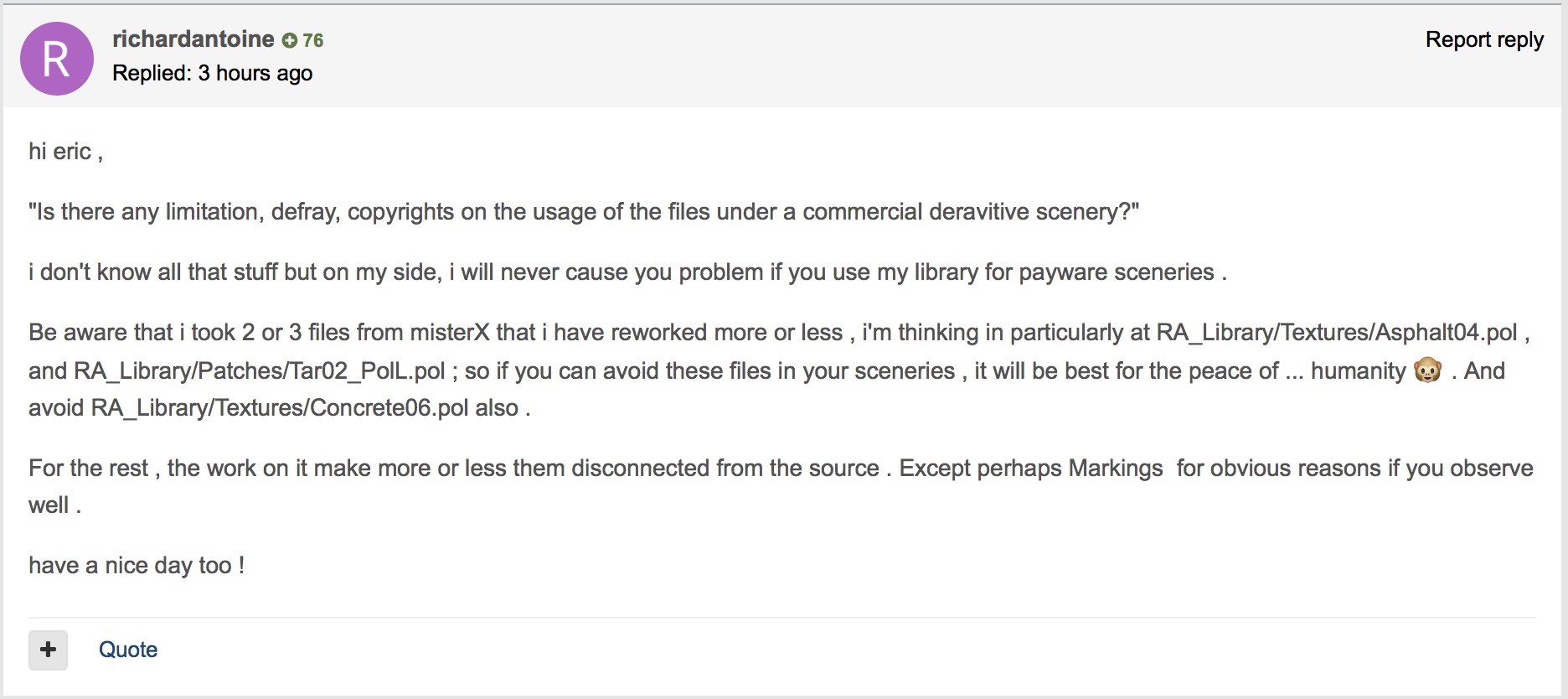Click the word 'humanity' before the emoji

pyautogui.click(x=1358, y=370)
